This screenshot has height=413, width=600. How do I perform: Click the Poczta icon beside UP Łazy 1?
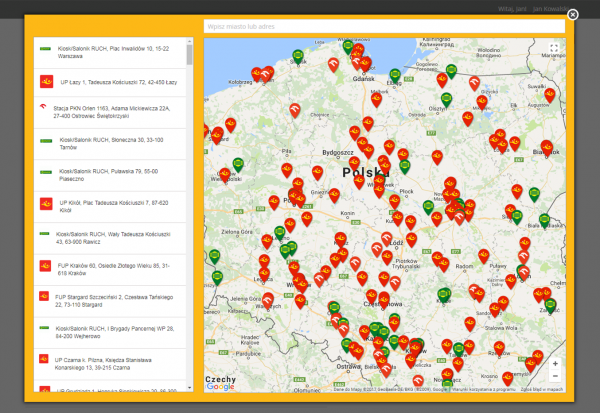(45, 80)
